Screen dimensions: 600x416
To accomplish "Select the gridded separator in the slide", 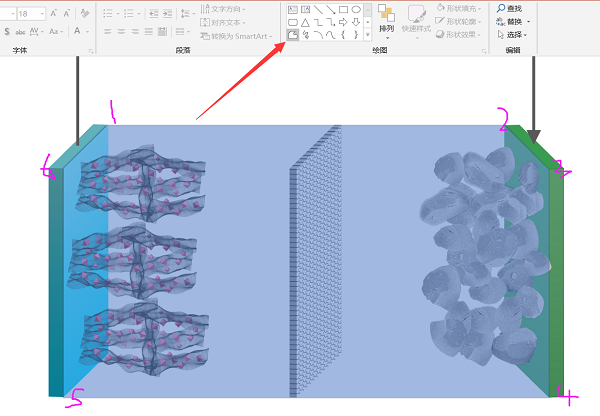I will [x=314, y=265].
